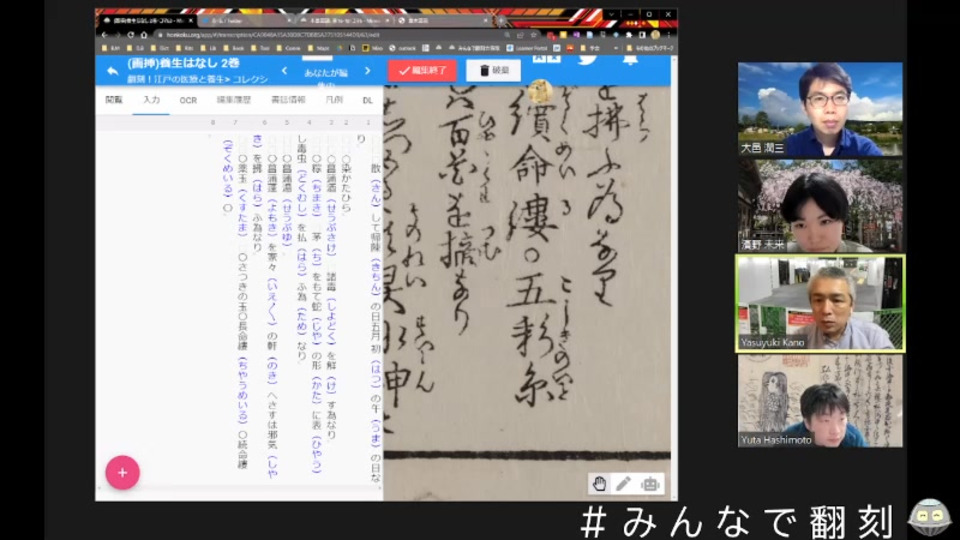Click the ruby reading (ちまき)
Screen dimensions: 960x540
[317, 198]
